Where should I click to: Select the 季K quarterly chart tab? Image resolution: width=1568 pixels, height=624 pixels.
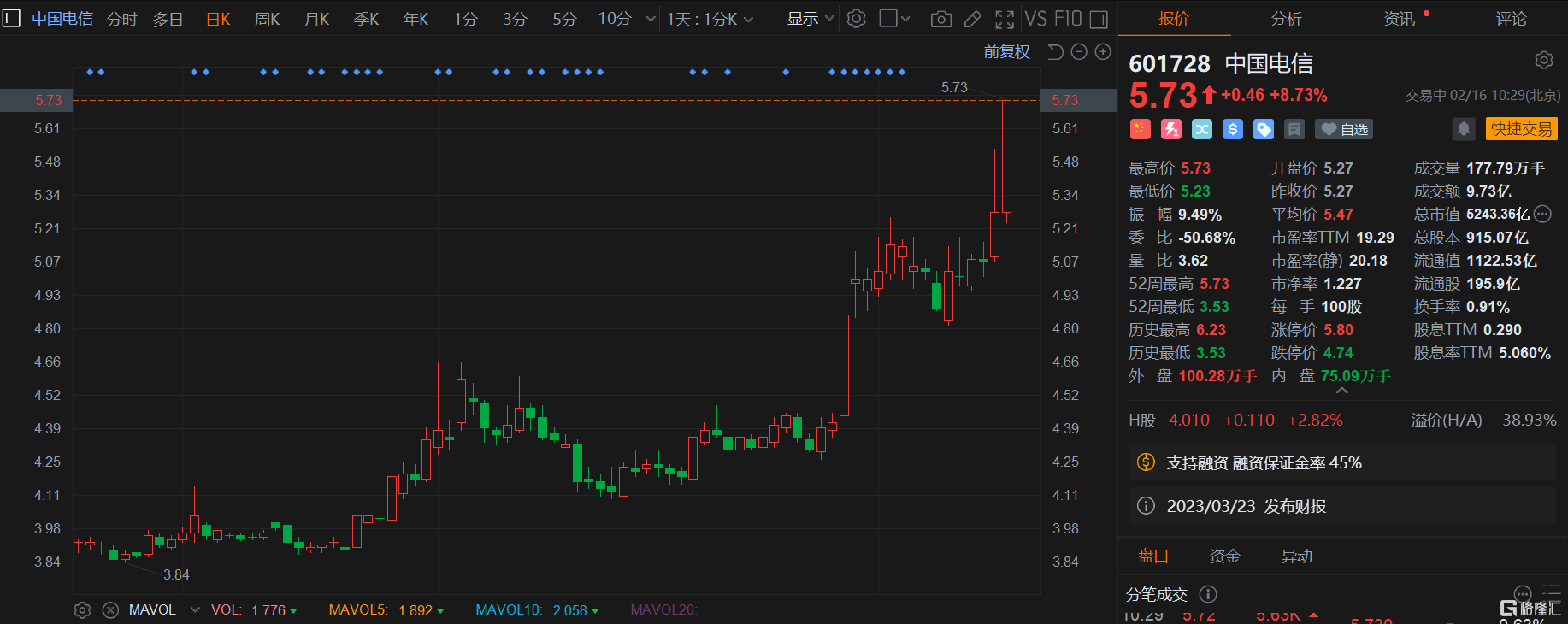(x=367, y=19)
